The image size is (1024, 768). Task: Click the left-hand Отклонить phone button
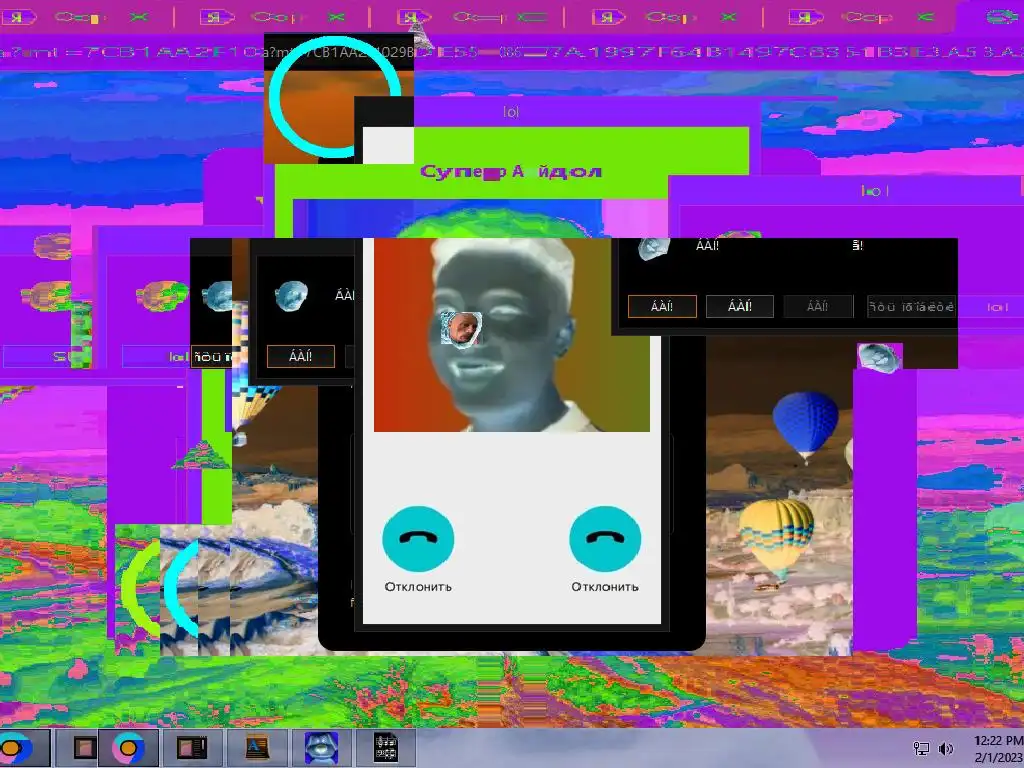[418, 539]
